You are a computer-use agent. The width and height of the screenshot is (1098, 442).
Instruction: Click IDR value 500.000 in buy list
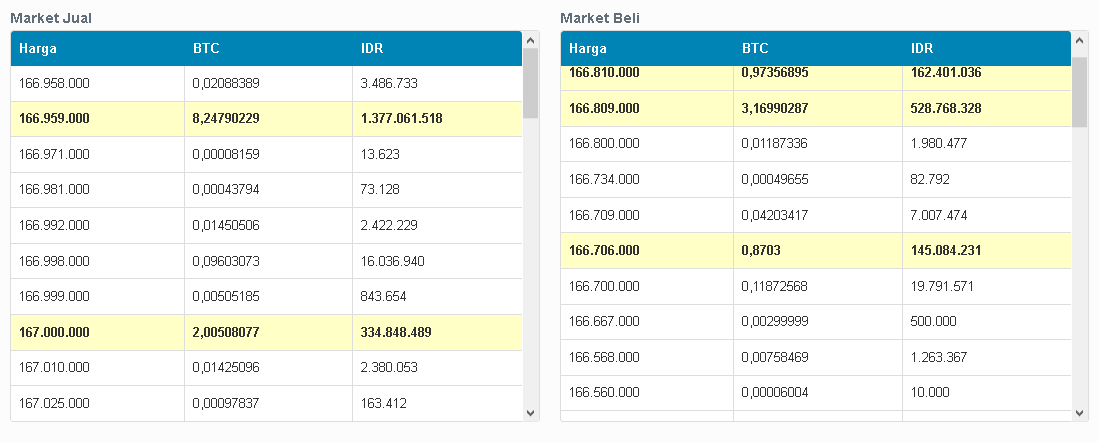click(934, 322)
